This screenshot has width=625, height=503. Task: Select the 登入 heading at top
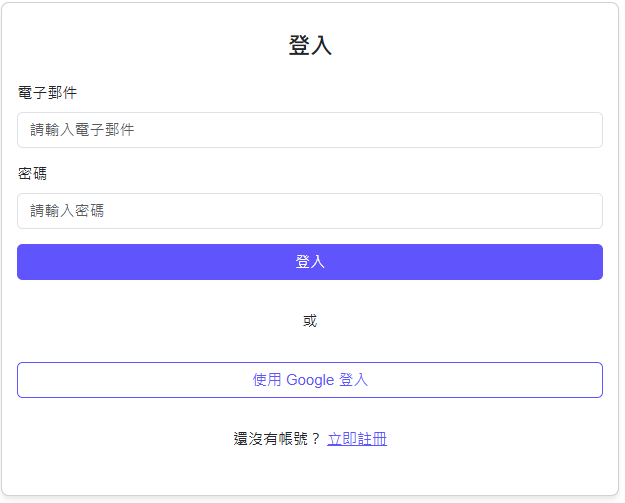tap(310, 46)
